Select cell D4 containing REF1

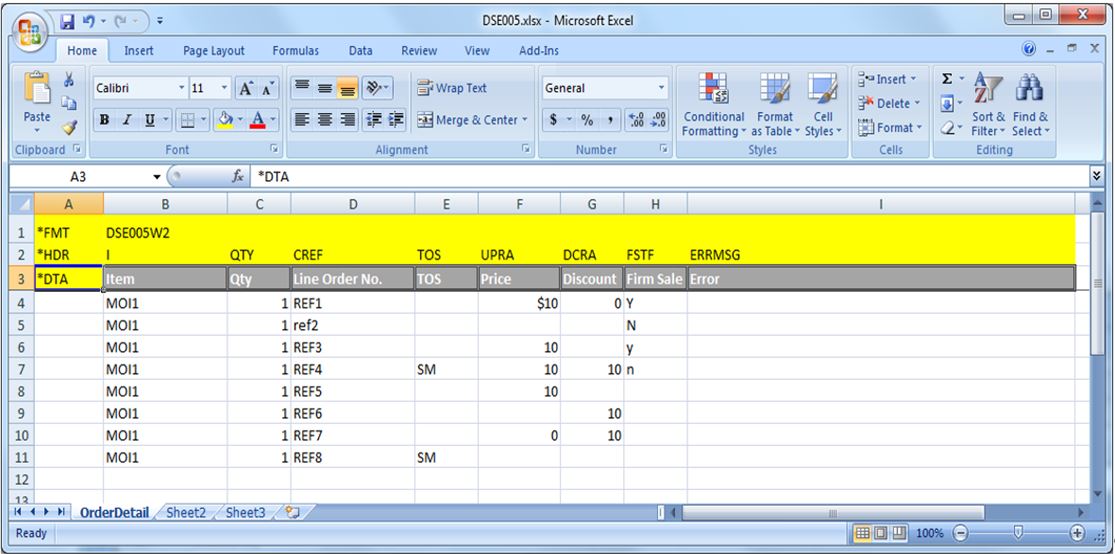coord(352,303)
